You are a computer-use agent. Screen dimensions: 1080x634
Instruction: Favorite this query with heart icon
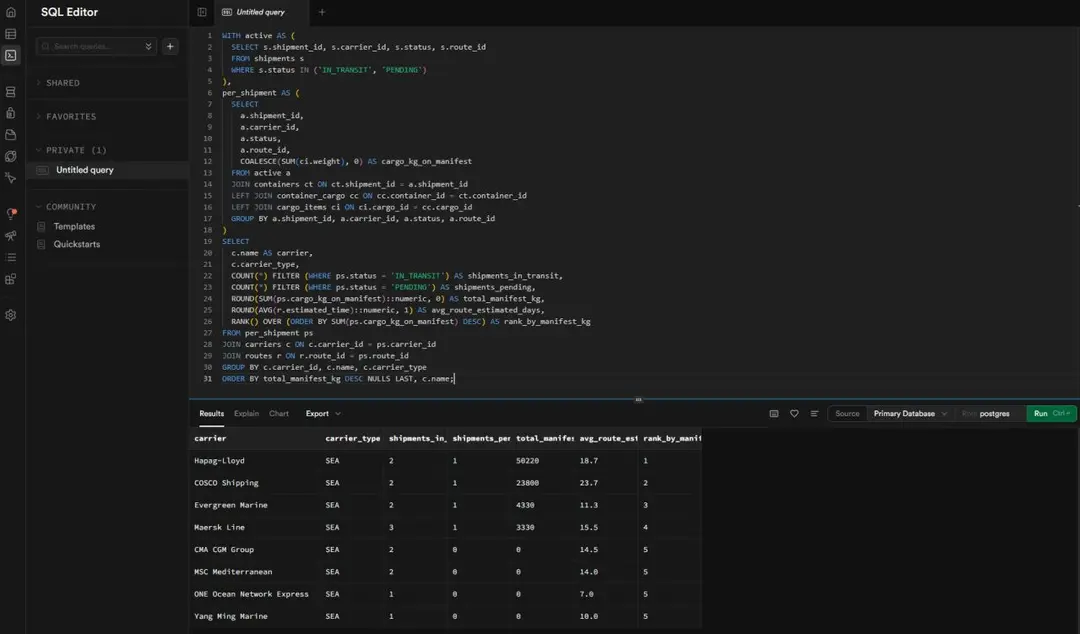[x=794, y=413]
